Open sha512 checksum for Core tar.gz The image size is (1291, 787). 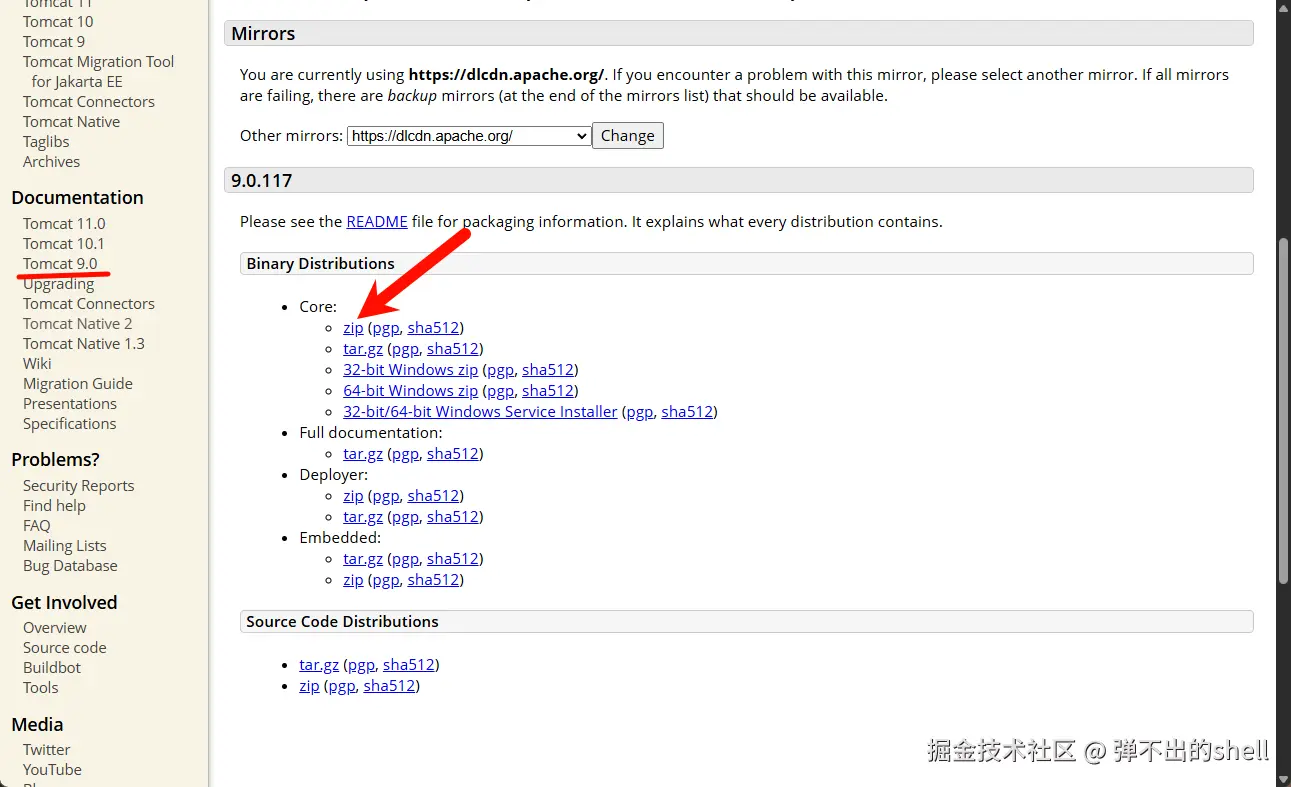click(452, 349)
